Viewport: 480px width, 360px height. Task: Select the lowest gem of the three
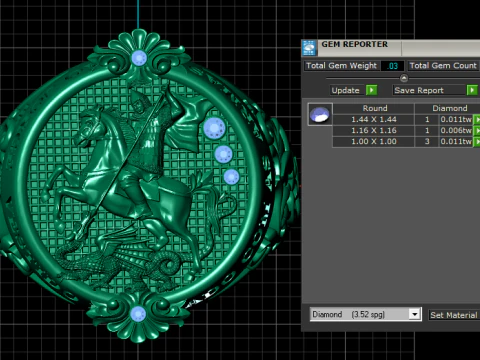point(231,177)
